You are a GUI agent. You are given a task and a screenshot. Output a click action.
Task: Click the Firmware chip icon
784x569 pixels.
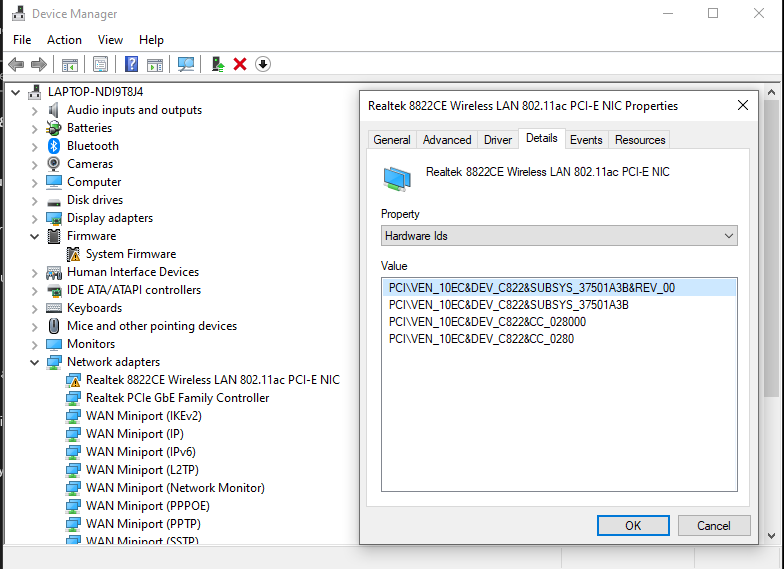(54, 236)
